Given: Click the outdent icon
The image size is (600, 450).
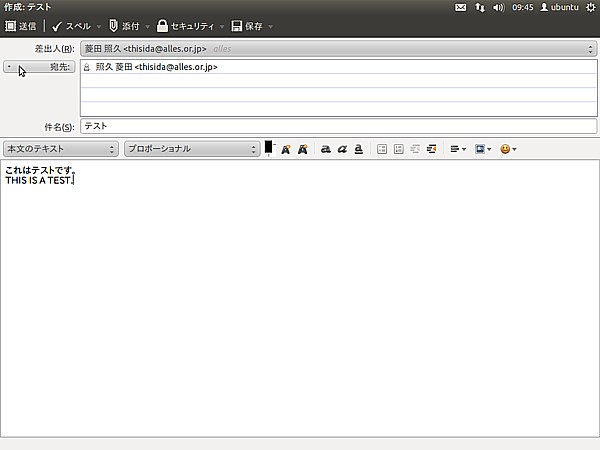Looking at the screenshot, I should [415, 149].
